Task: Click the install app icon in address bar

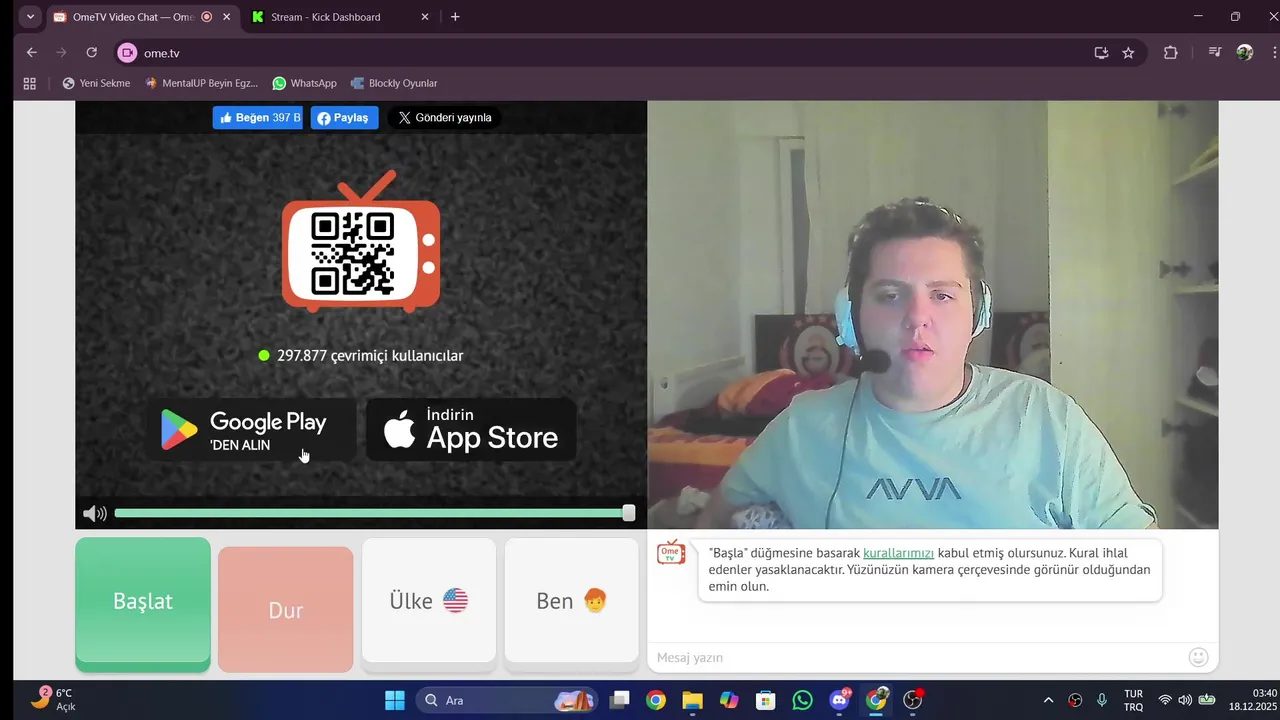Action: point(1101,53)
